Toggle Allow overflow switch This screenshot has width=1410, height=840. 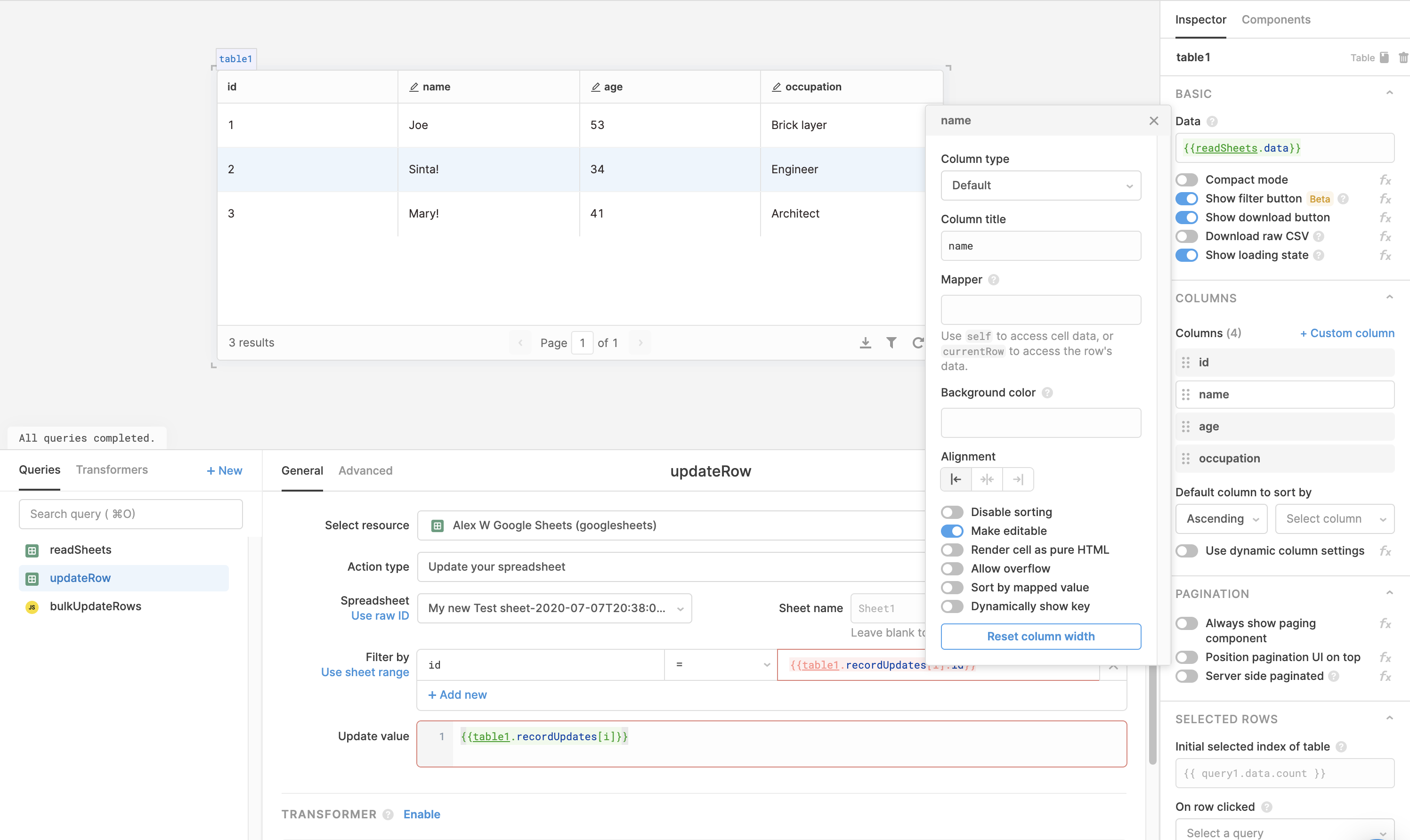(x=952, y=569)
